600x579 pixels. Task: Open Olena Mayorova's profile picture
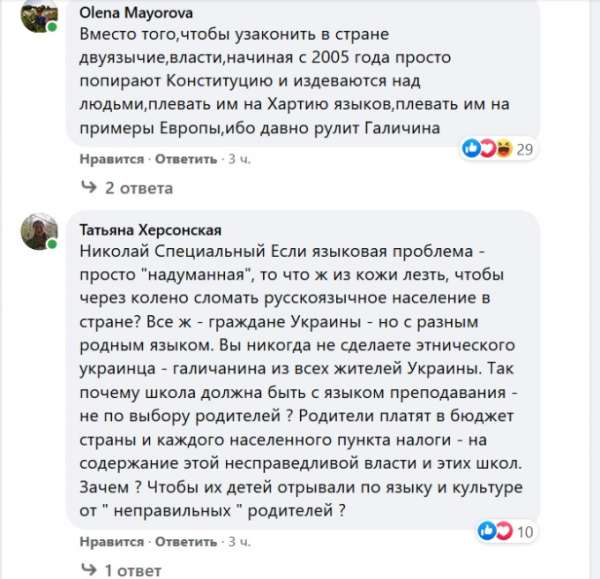click(x=38, y=18)
